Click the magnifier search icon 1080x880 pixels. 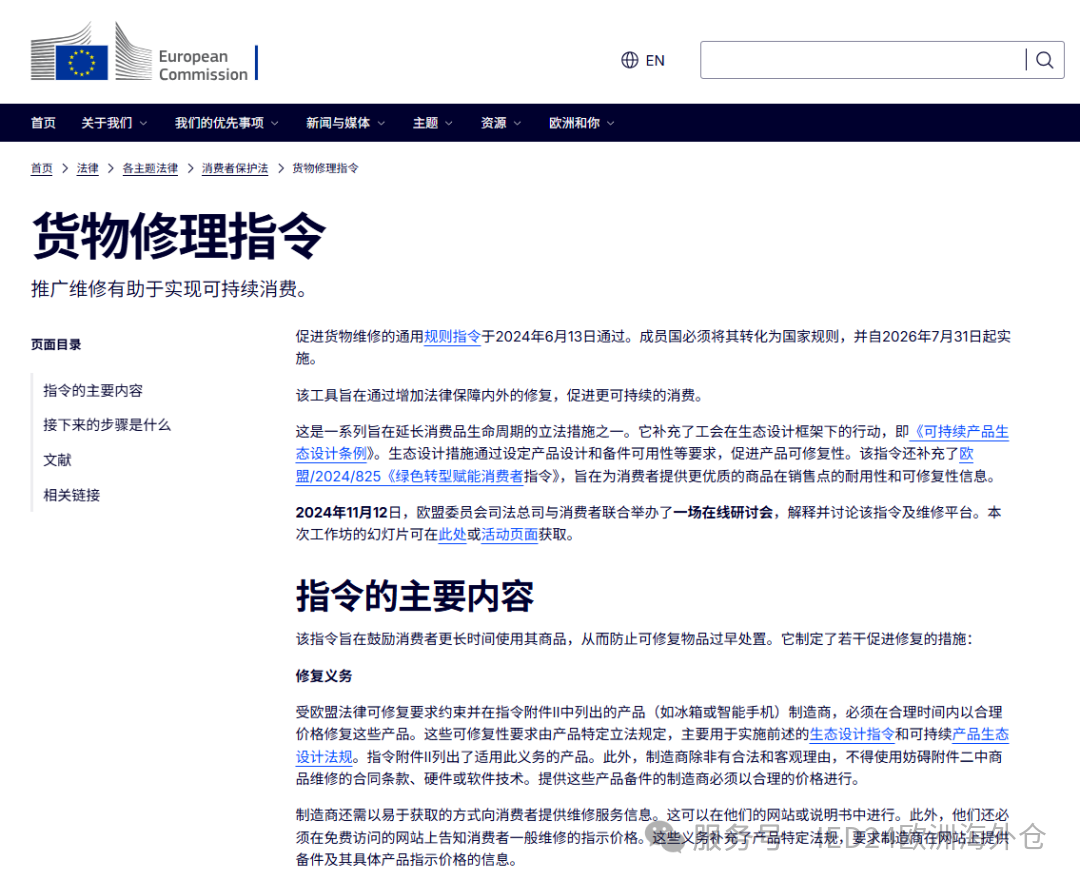click(1045, 60)
